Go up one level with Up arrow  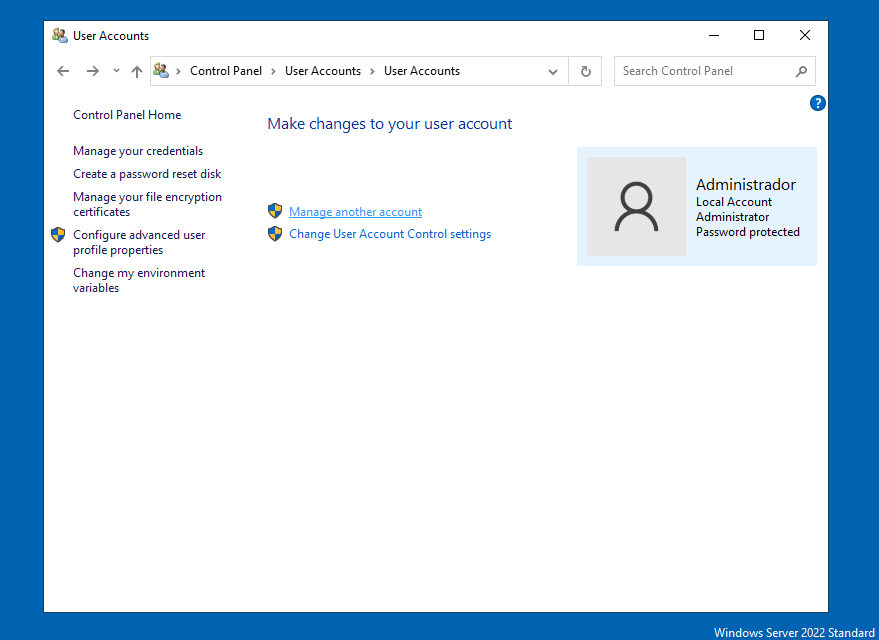tap(137, 71)
